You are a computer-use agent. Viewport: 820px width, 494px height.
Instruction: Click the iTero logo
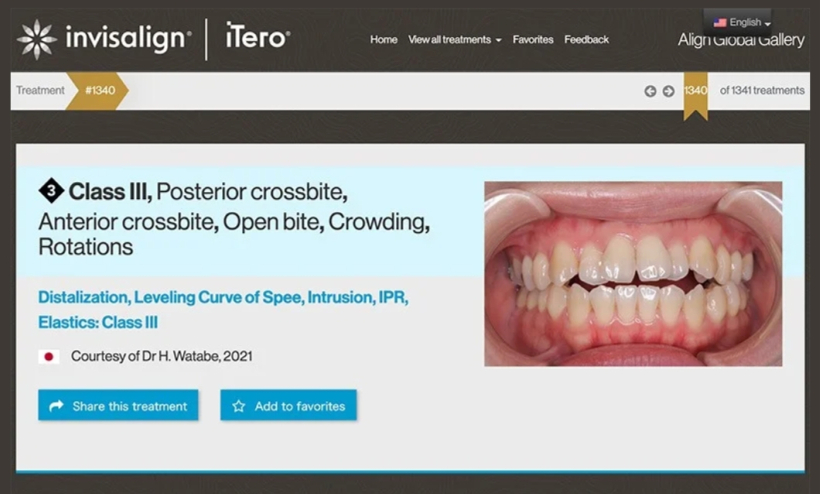click(x=257, y=36)
